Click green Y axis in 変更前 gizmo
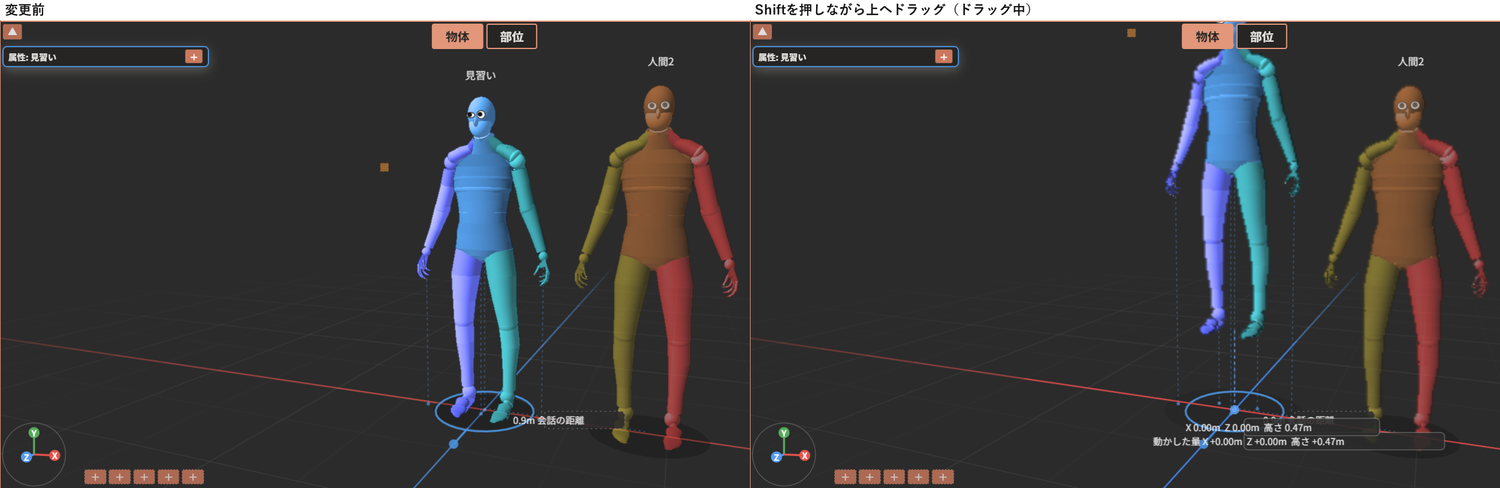Image resolution: width=1500 pixels, height=488 pixels. click(x=34, y=433)
